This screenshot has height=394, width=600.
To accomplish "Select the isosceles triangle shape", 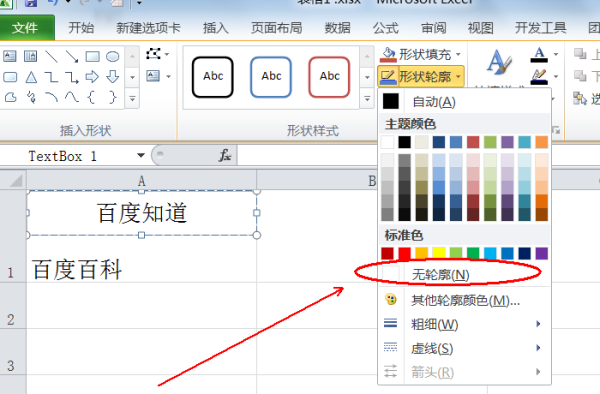I will tap(31, 77).
